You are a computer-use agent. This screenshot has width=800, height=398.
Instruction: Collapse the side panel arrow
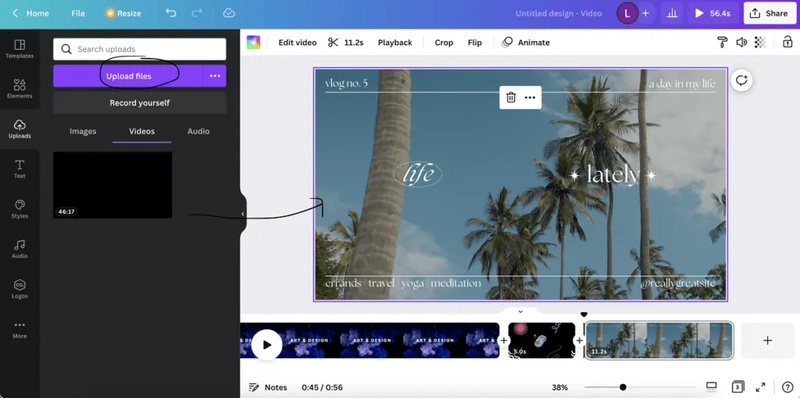click(x=243, y=214)
